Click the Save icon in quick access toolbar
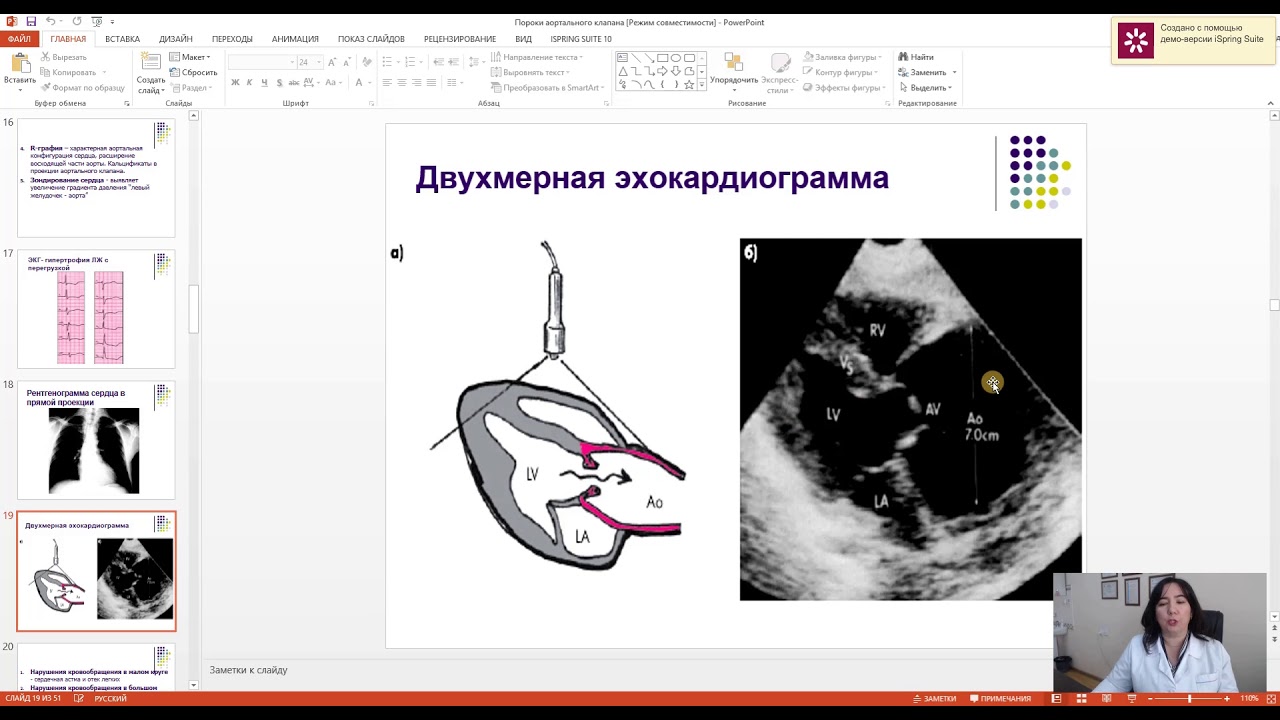 click(31, 21)
